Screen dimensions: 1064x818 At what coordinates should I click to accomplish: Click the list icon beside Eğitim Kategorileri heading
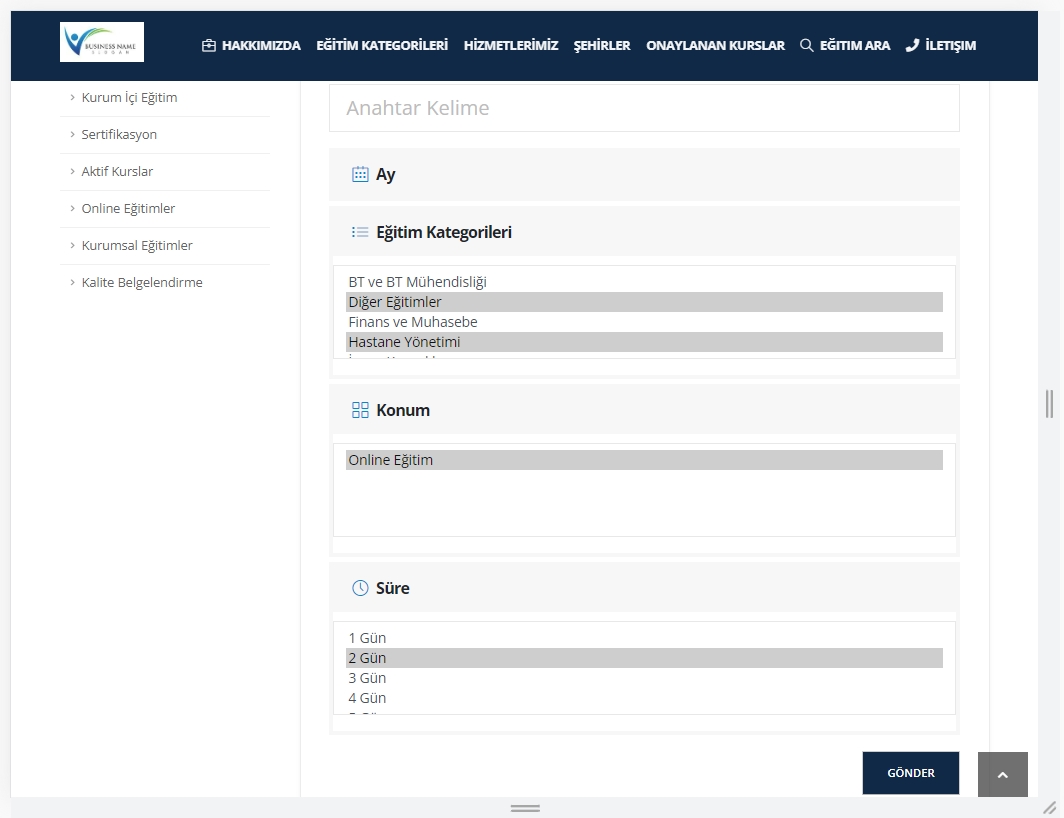[360, 232]
